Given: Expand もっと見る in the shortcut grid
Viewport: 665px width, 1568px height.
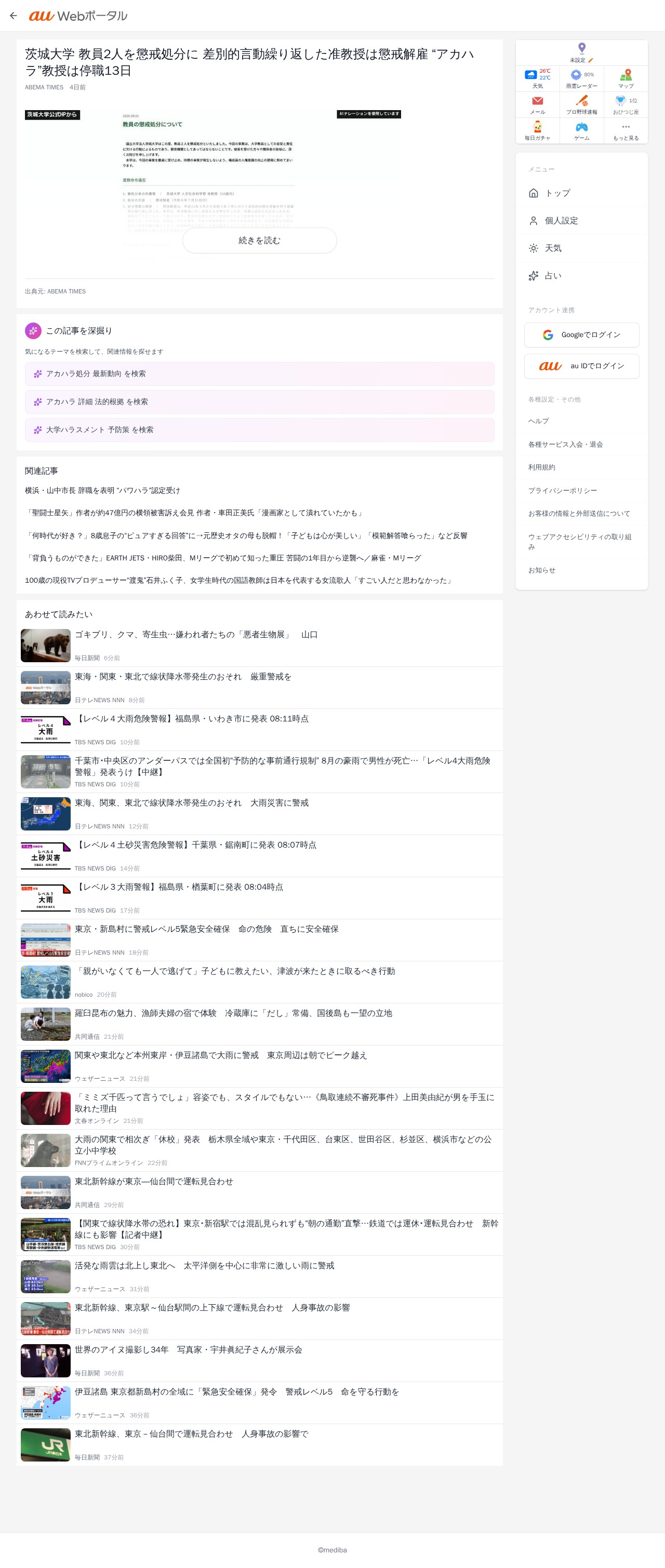Looking at the screenshot, I should coord(626,131).
